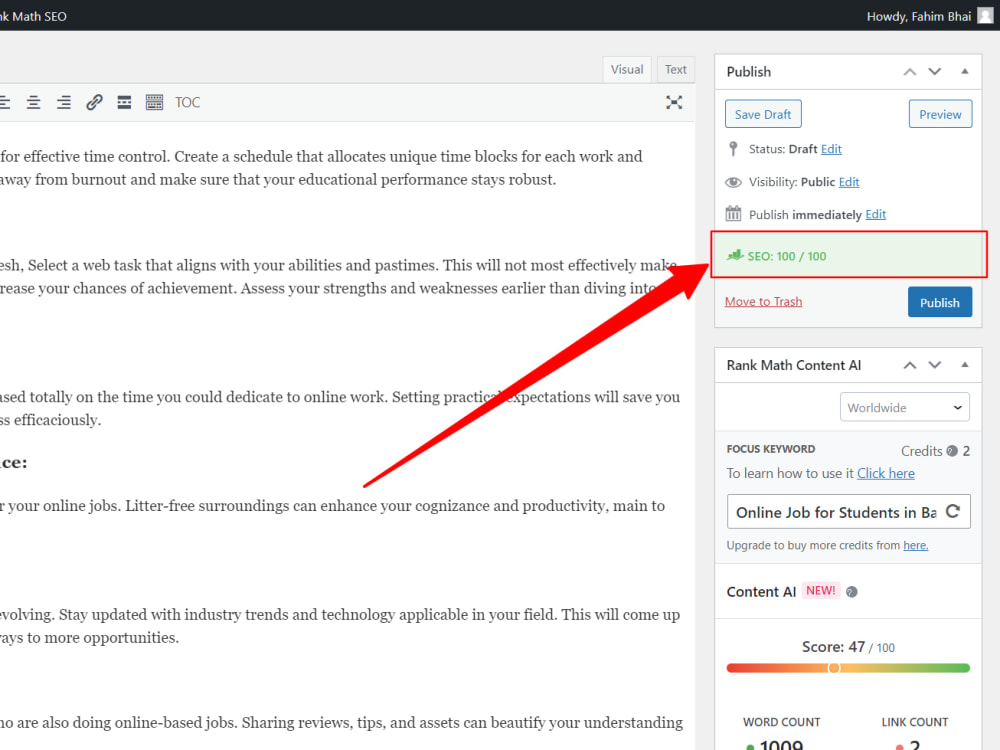The height and width of the screenshot is (750, 1000).
Task: Click the user avatar in admin bar
Action: click(x=985, y=16)
